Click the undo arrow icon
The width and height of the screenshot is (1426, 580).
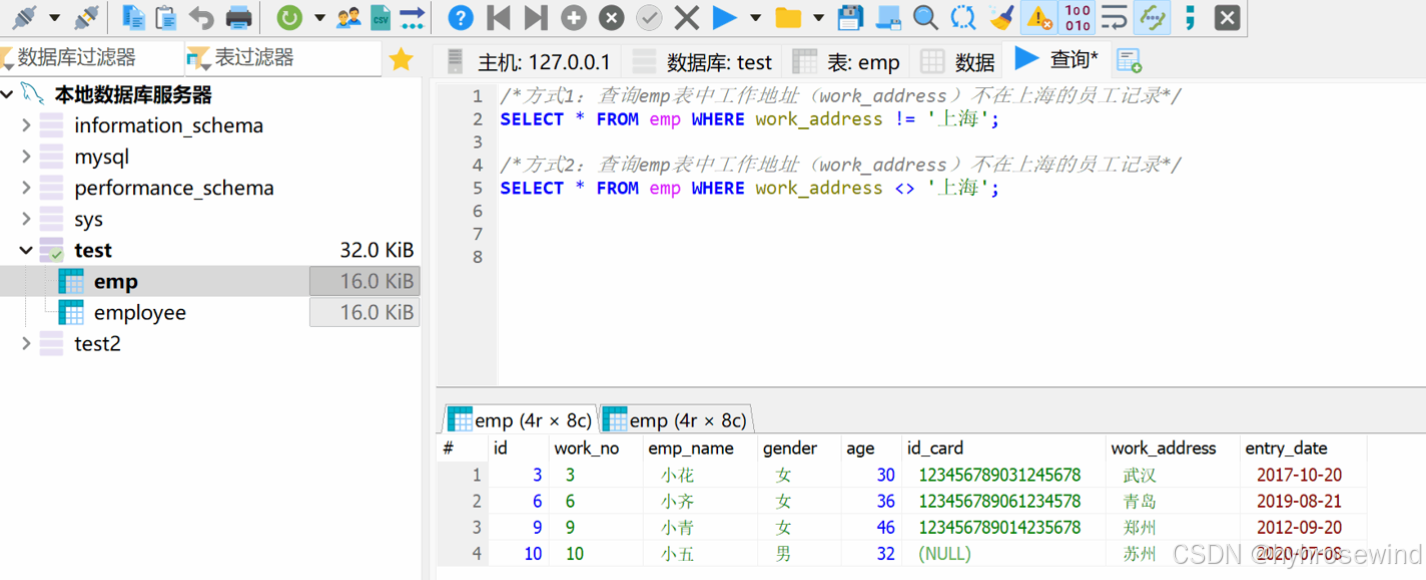pos(202,17)
